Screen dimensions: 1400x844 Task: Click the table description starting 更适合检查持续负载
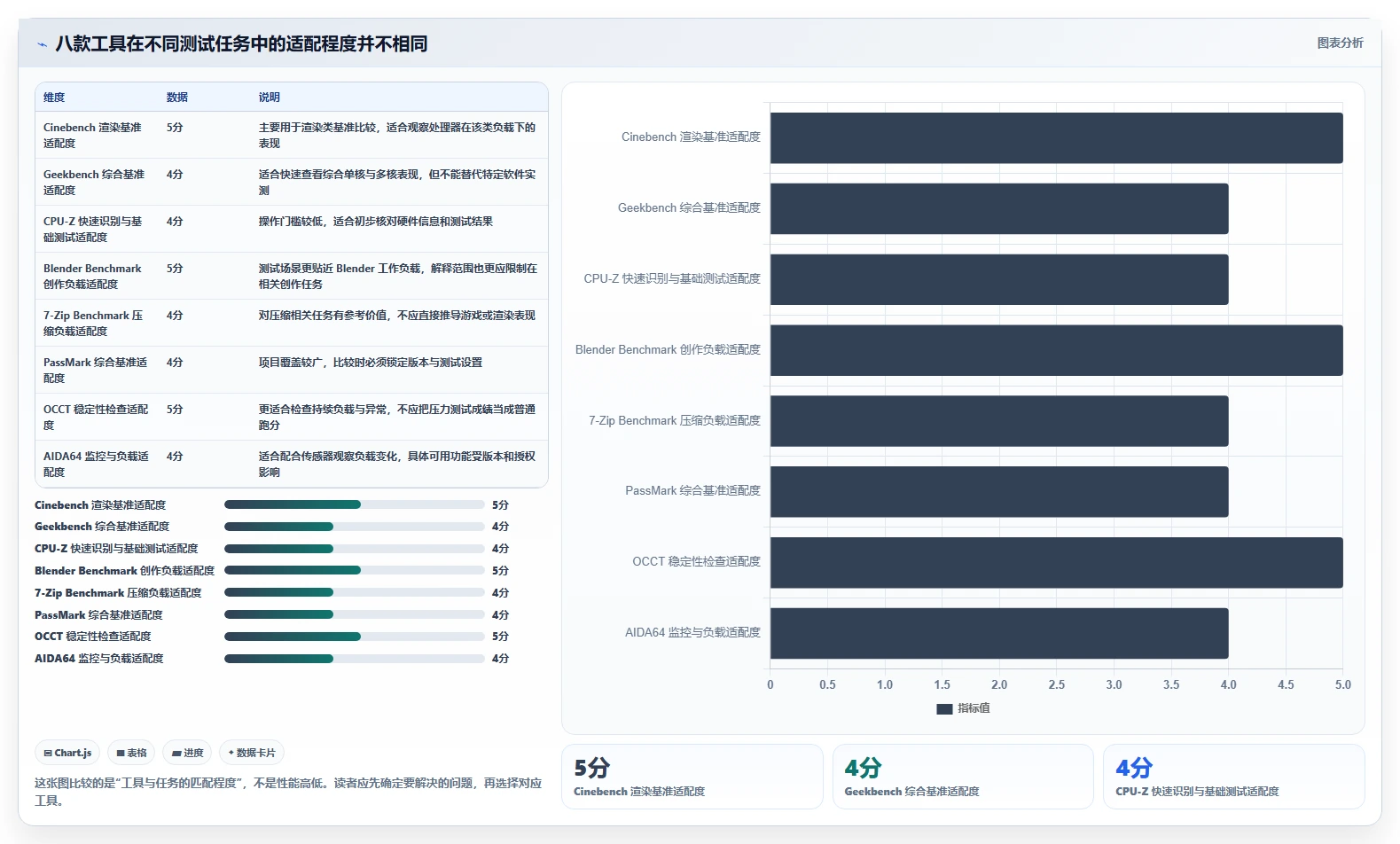tap(397, 417)
